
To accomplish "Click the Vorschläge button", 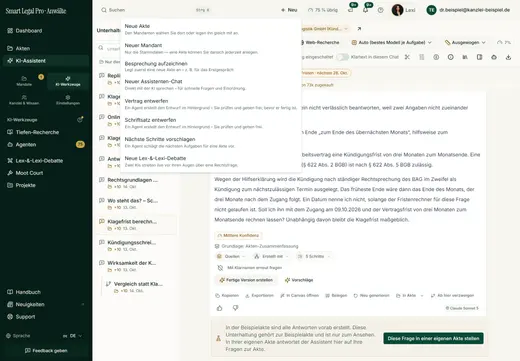I will (299, 280).
